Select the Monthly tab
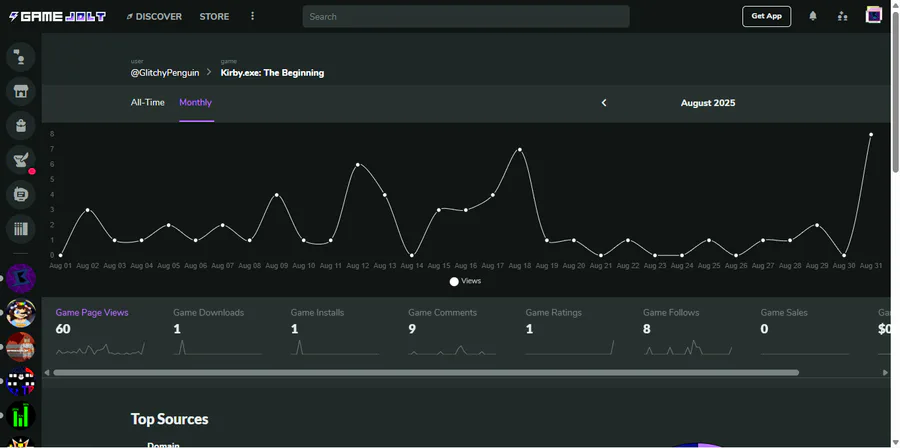 pyautogui.click(x=196, y=103)
